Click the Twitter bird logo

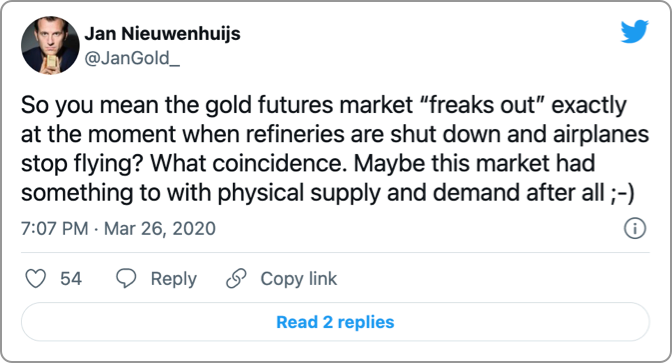[635, 31]
